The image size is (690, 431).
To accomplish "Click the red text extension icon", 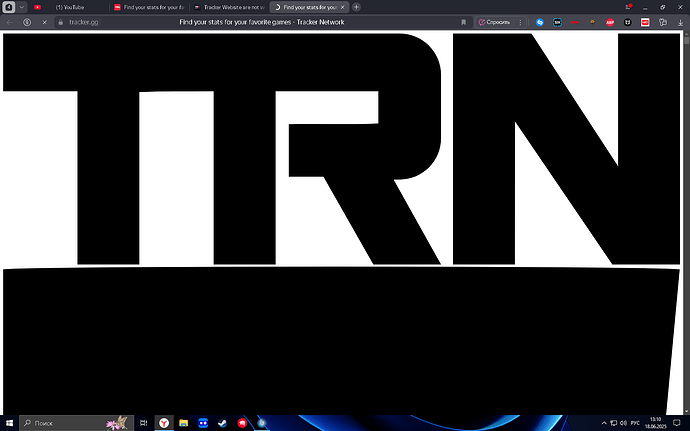I will point(575,22).
